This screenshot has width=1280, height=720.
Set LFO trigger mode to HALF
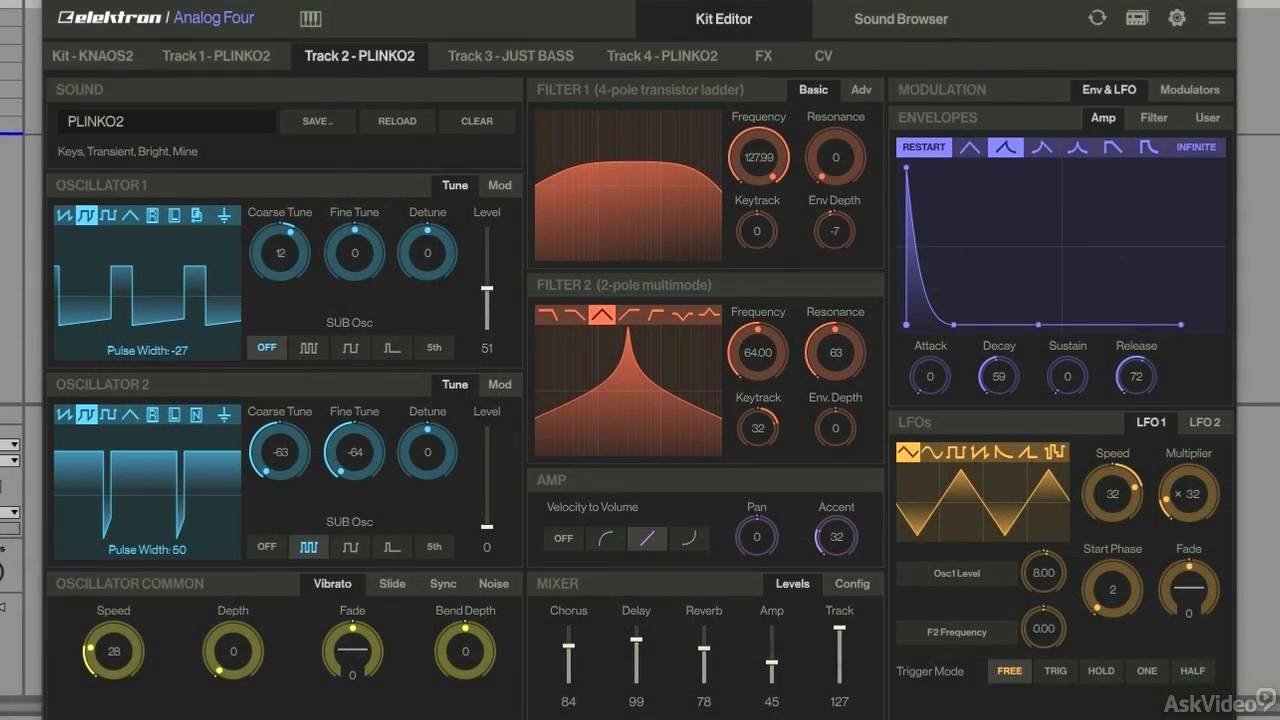[1192, 671]
